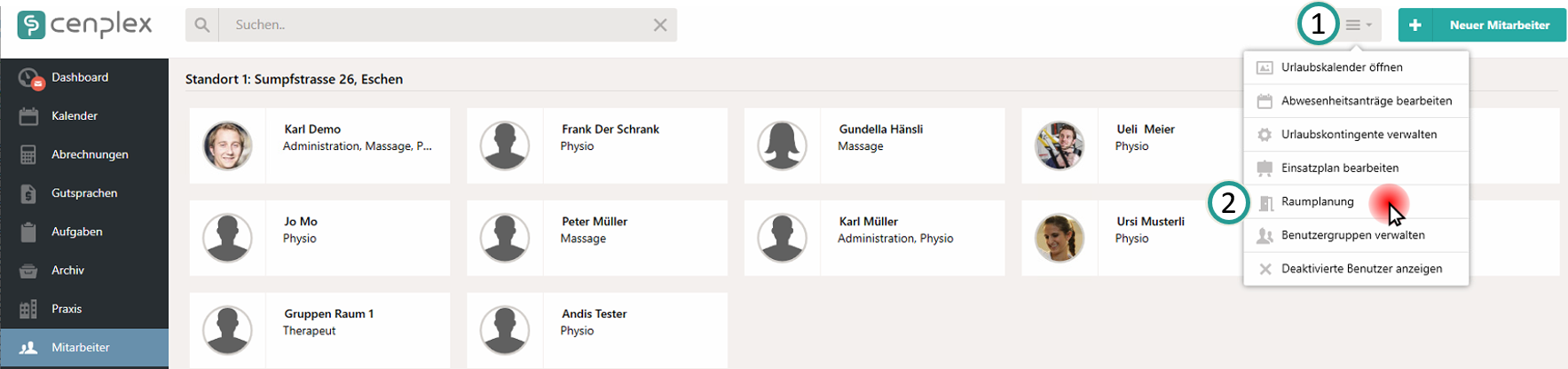The height and width of the screenshot is (369, 1568).
Task: Click the Abrechnungen calculator icon
Action: (x=28, y=154)
